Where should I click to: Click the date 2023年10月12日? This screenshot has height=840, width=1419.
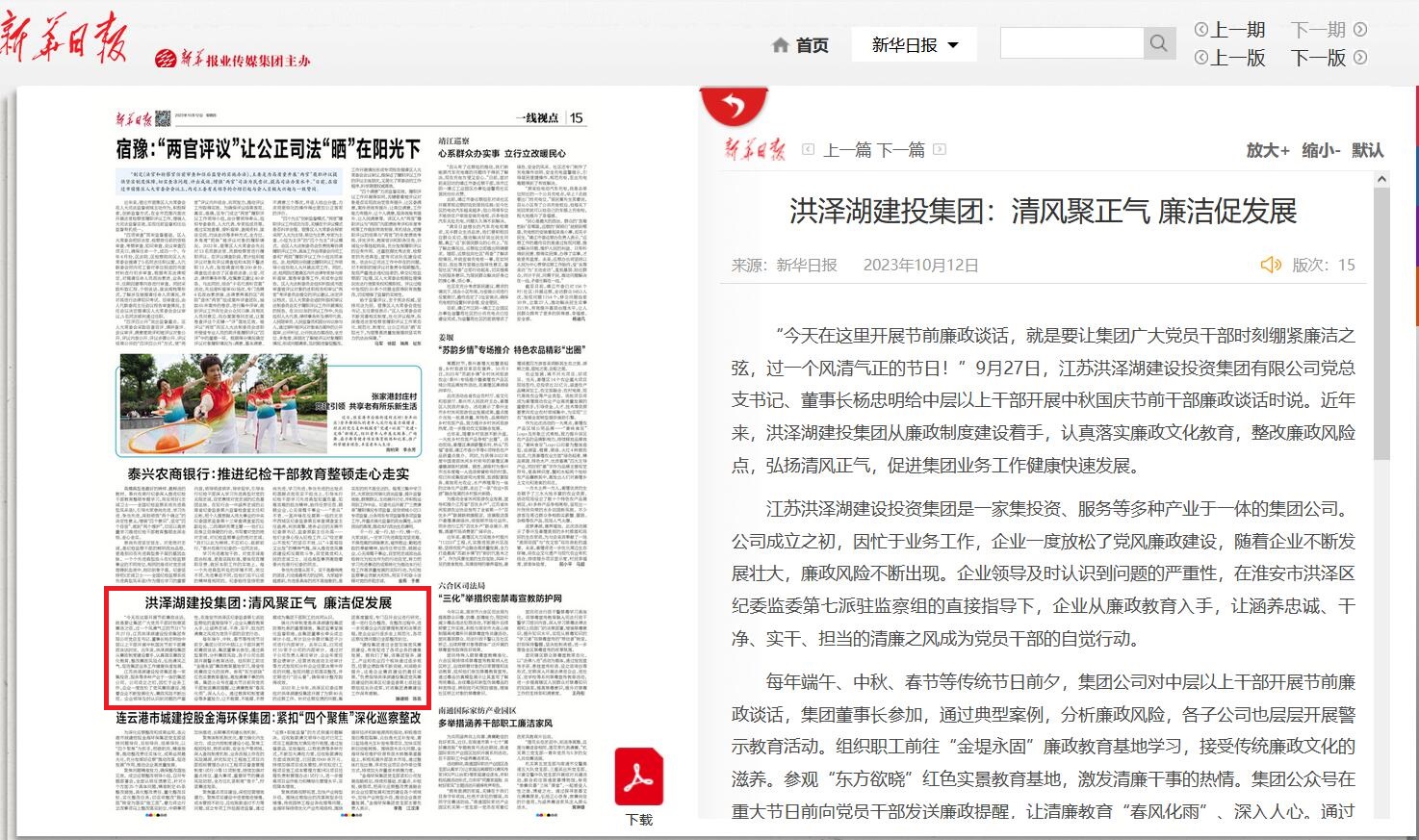(x=920, y=266)
